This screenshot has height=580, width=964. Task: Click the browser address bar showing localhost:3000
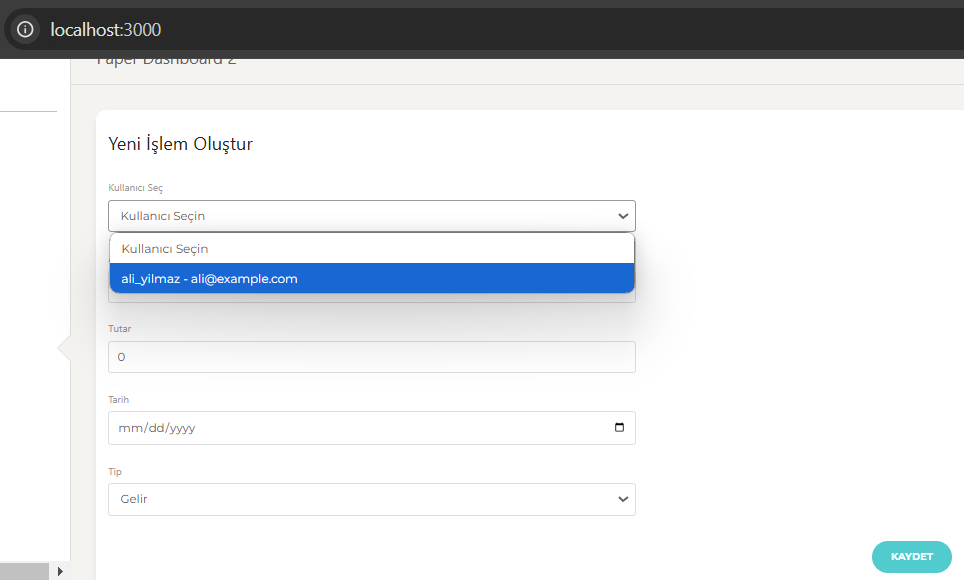pos(105,29)
